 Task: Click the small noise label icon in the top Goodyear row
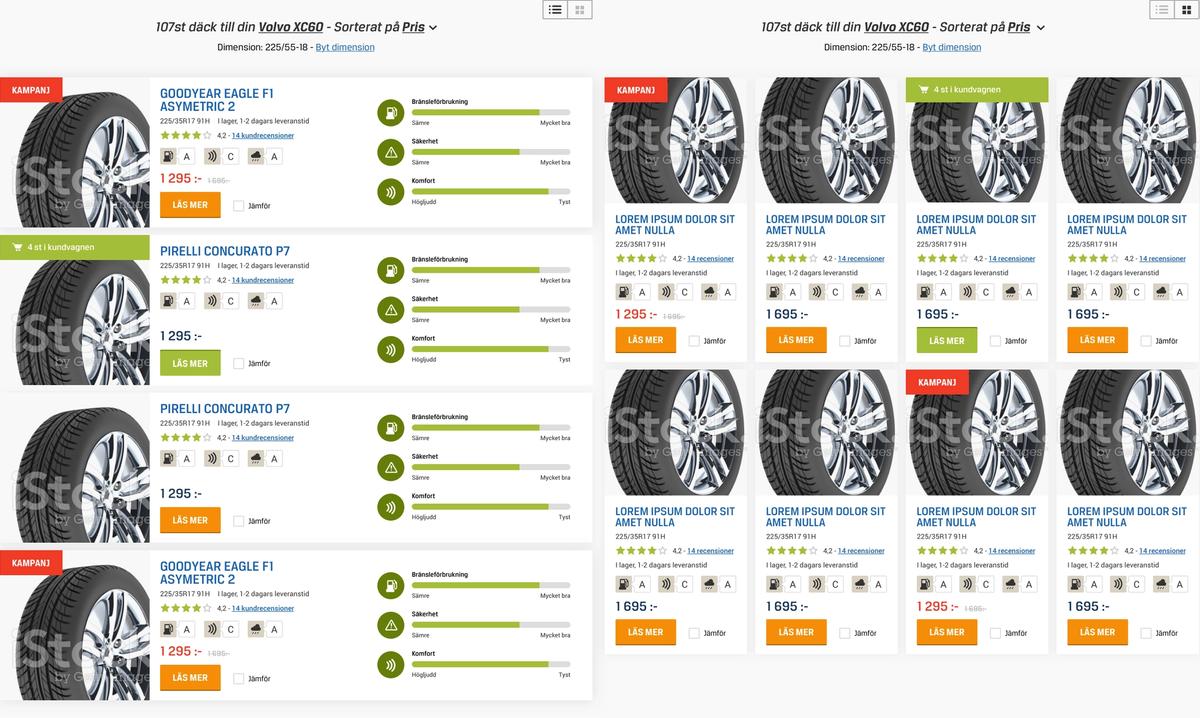tap(212, 156)
